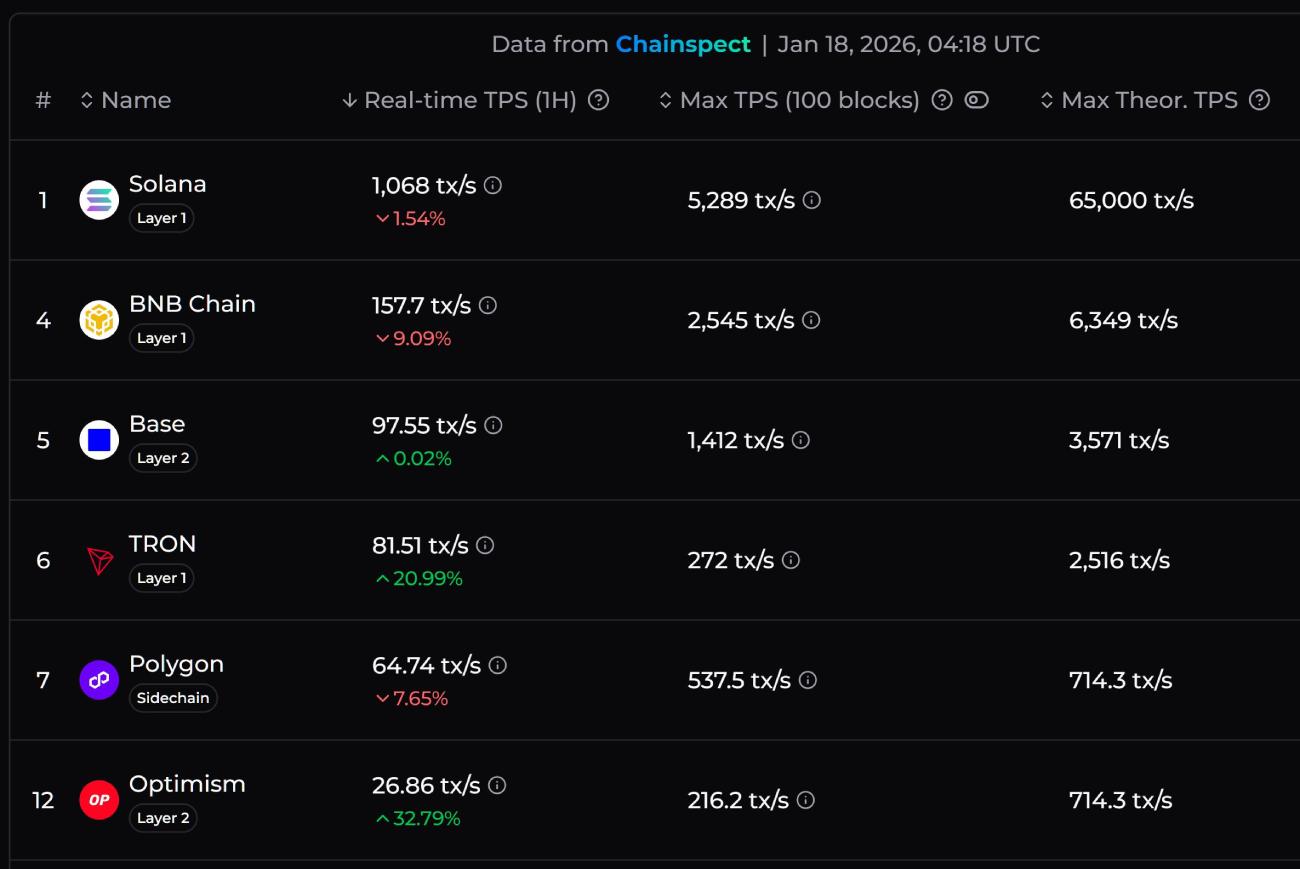Click the Optimism name entry

point(187,784)
